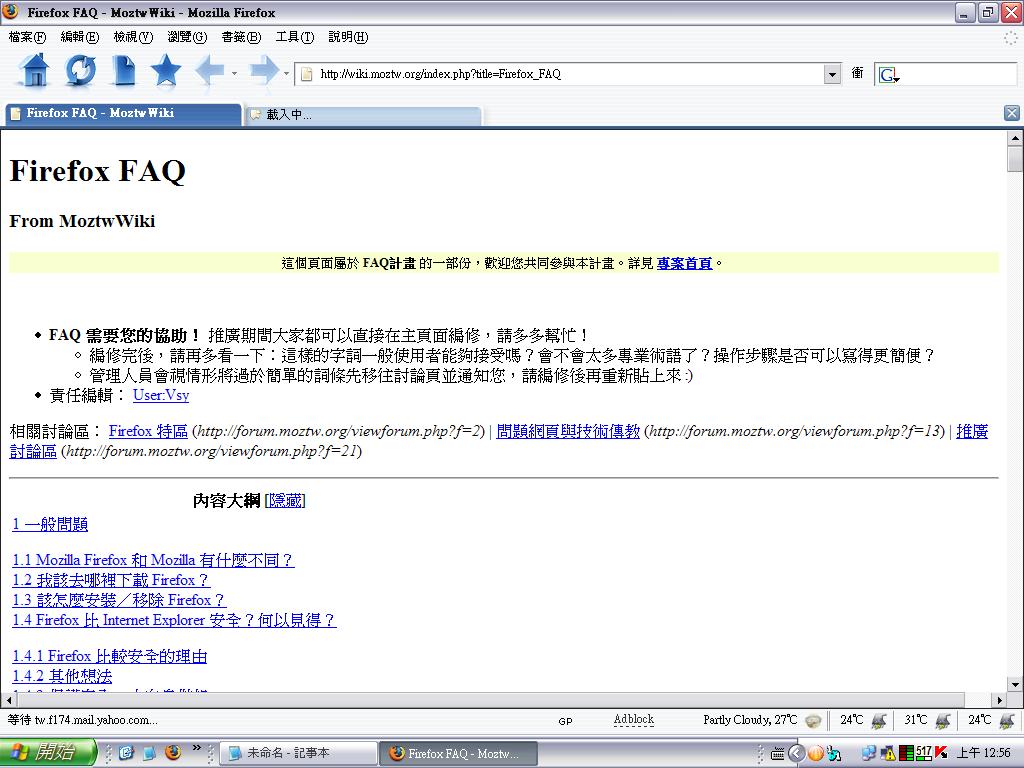Open the 工具 (Tools) menu
This screenshot has height=768, width=1024.
coord(295,37)
